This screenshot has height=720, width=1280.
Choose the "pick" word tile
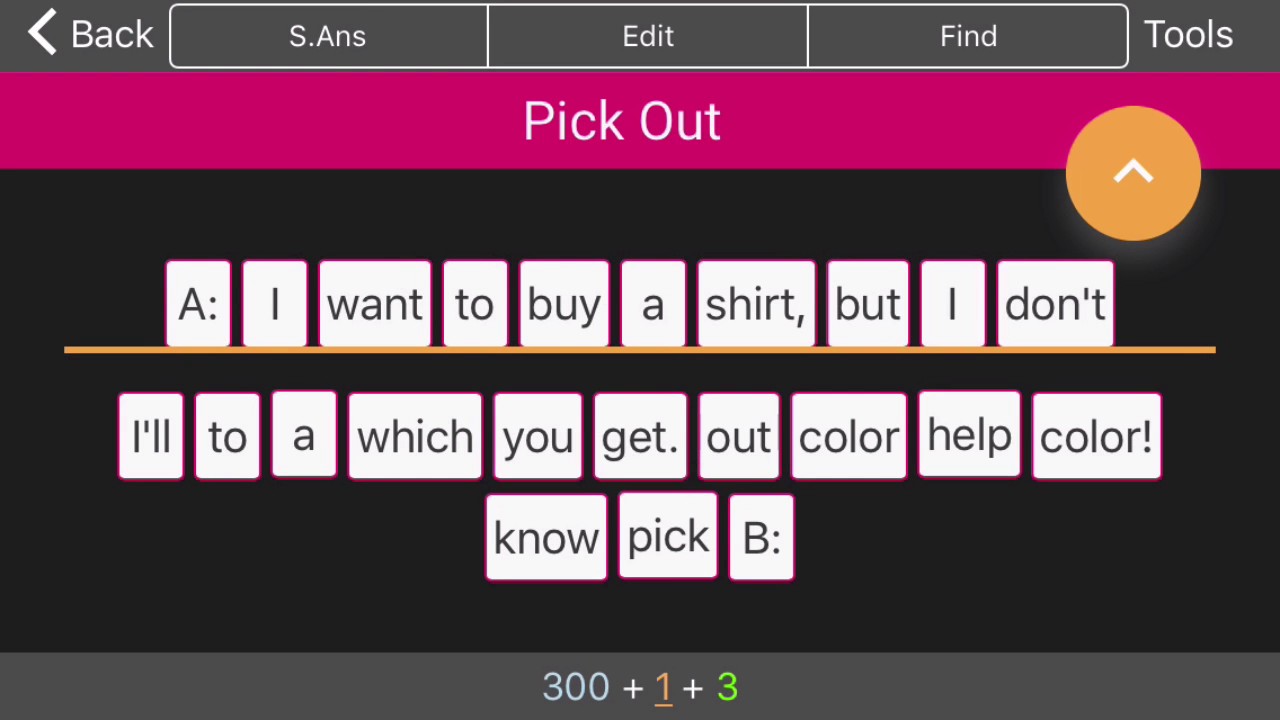coord(668,536)
